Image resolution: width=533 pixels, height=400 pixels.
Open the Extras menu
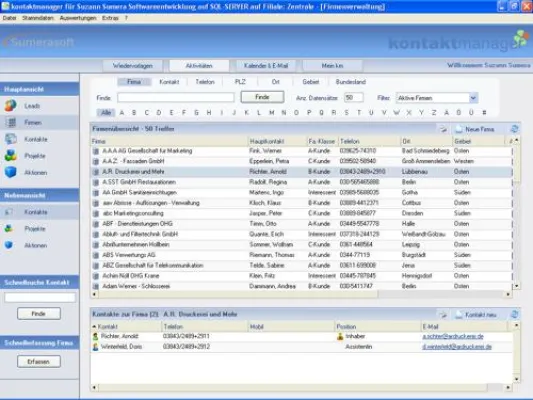[x=110, y=18]
